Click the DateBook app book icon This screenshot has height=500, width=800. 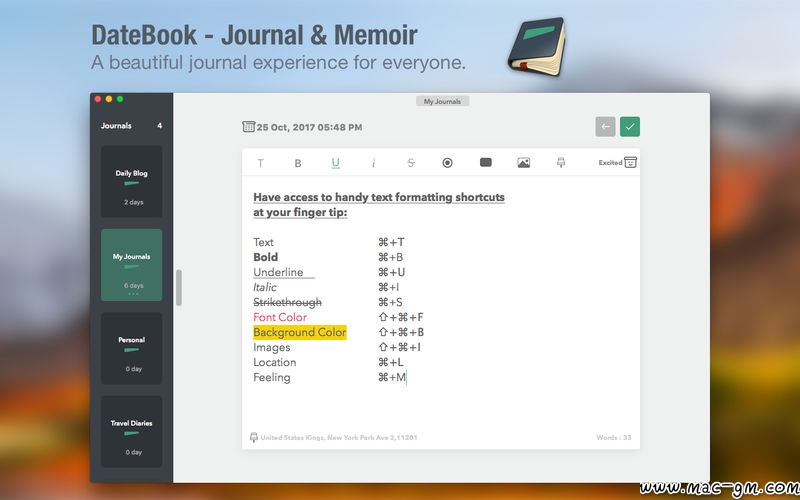coord(537,47)
